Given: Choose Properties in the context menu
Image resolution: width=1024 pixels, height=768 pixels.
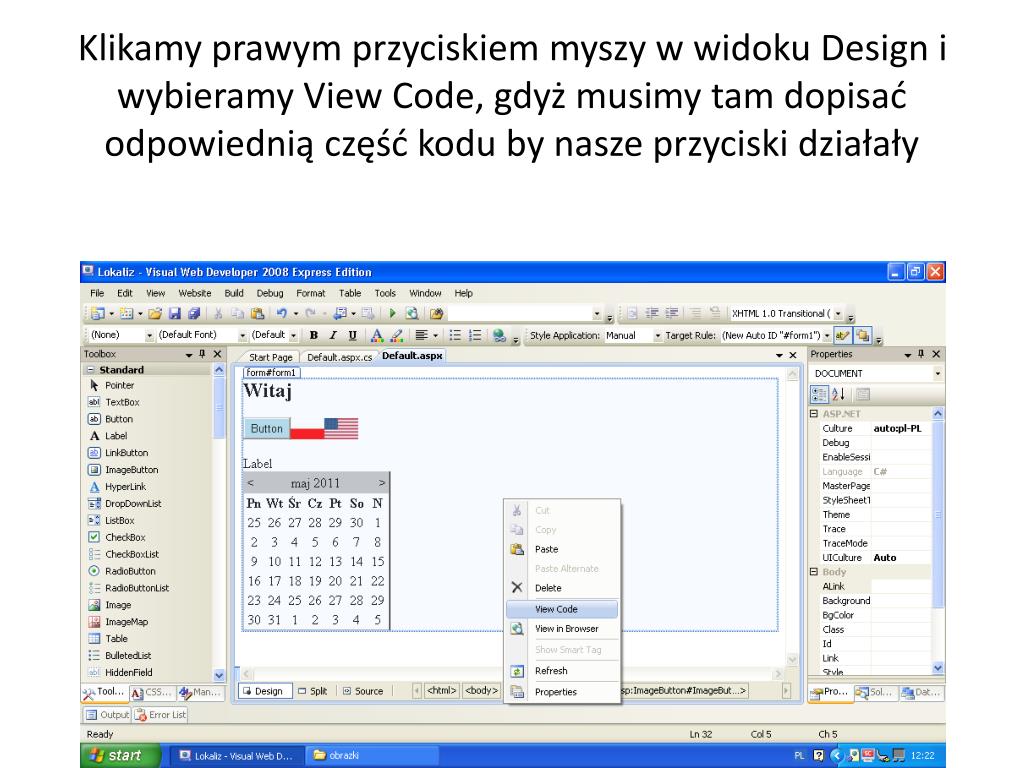Looking at the screenshot, I should point(562,692).
